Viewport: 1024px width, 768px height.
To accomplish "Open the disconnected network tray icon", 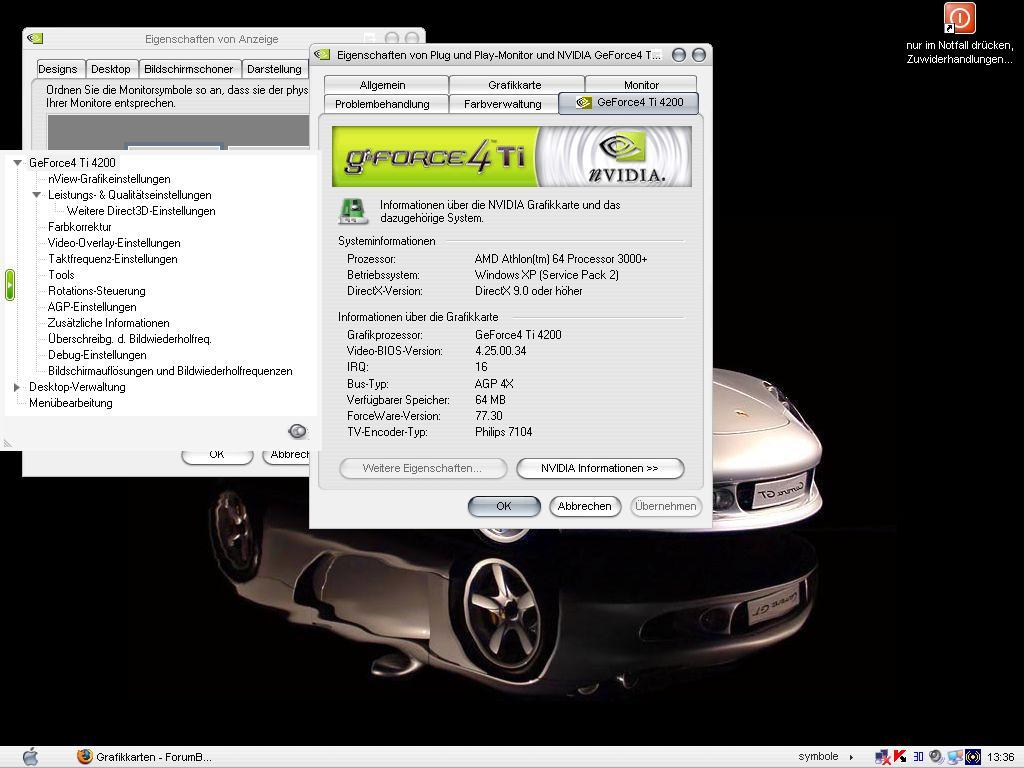I will point(882,757).
